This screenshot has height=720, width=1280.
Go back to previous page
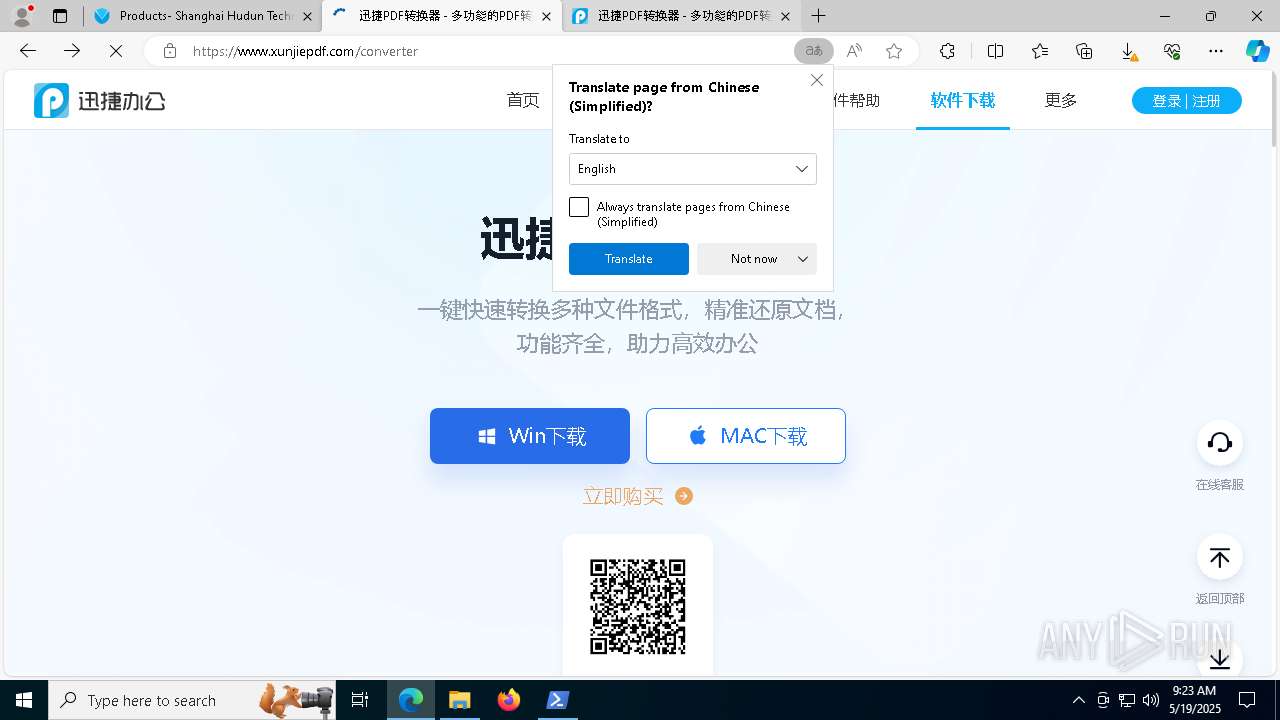click(x=28, y=51)
